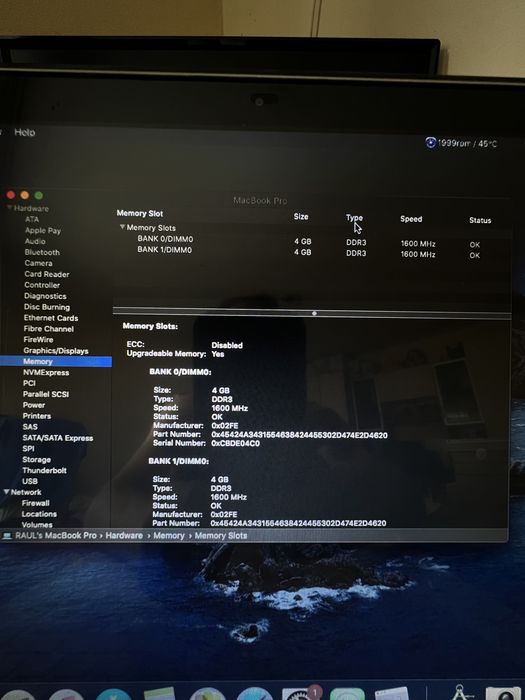Click the Memory Slots row label
Viewport: 525px width, 700px height.
pyautogui.click(x=151, y=228)
